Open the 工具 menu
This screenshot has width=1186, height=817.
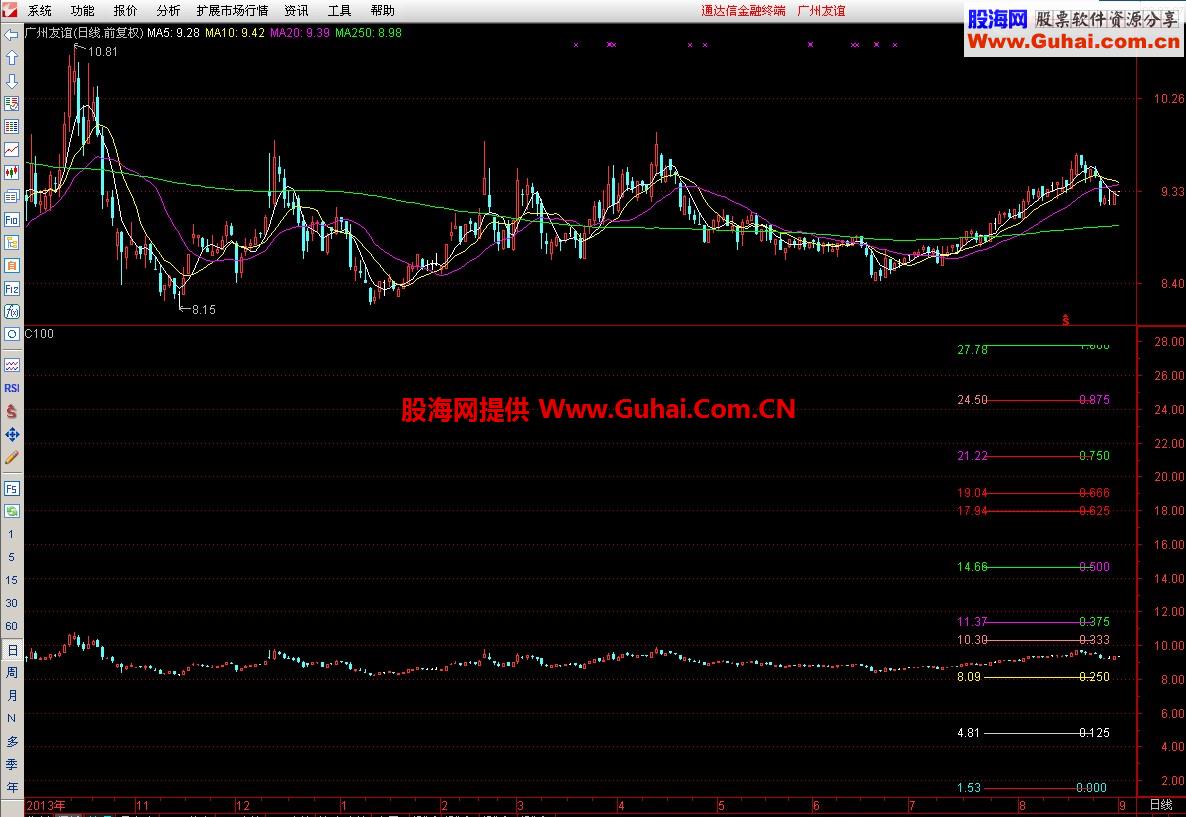(x=340, y=11)
